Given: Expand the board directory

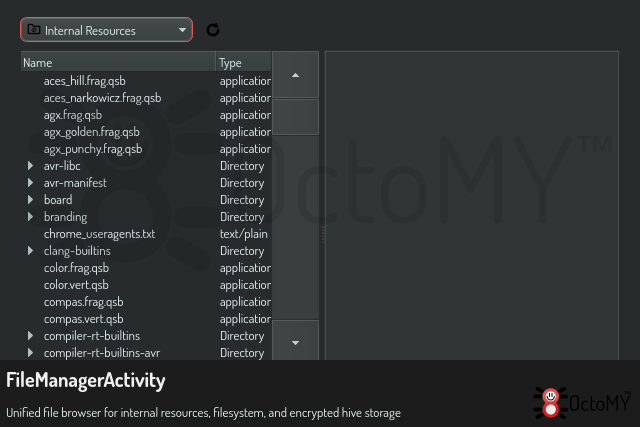Looking at the screenshot, I should click(x=30, y=200).
